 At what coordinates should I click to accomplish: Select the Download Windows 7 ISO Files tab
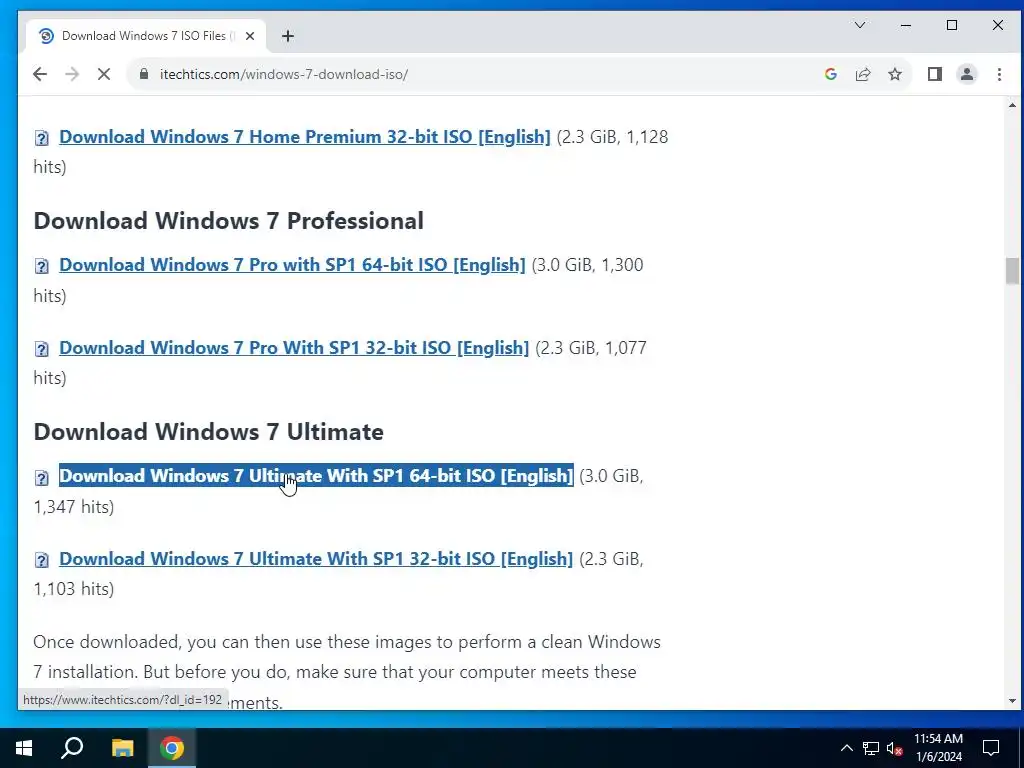pyautogui.click(x=146, y=36)
